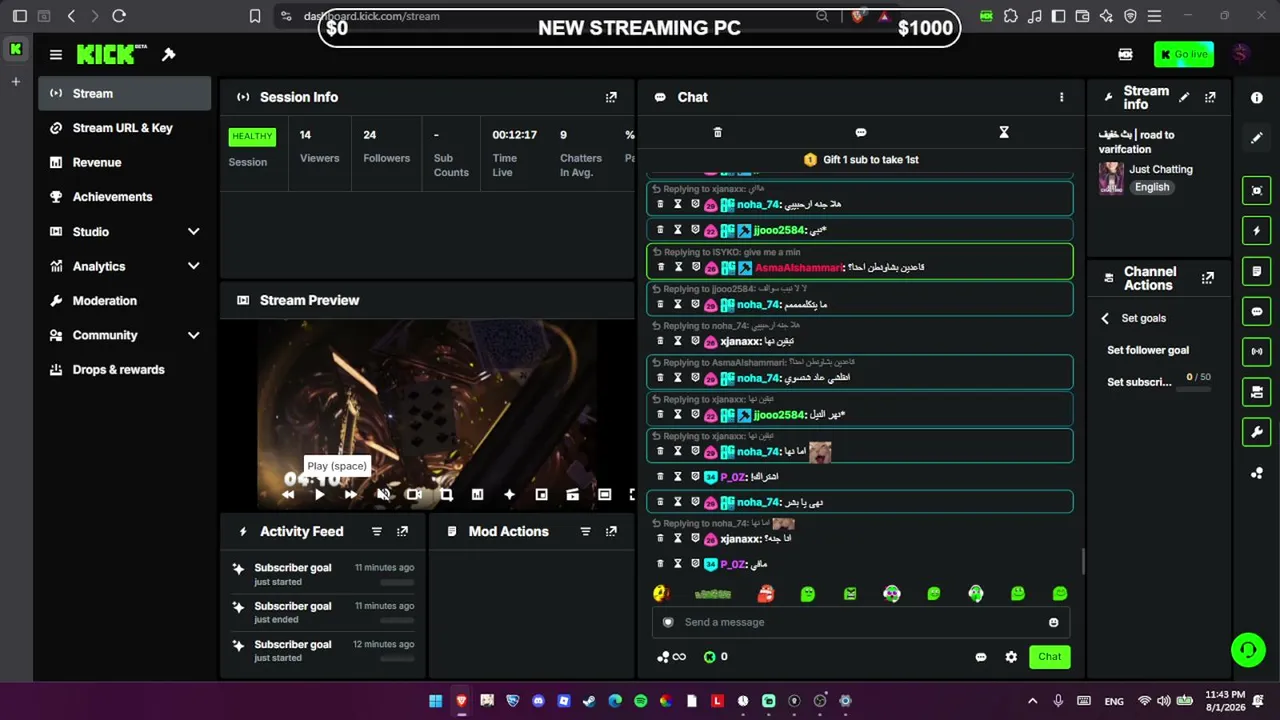This screenshot has width=1280, height=720.
Task: Click the camera icon in preview controls
Action: click(x=414, y=494)
